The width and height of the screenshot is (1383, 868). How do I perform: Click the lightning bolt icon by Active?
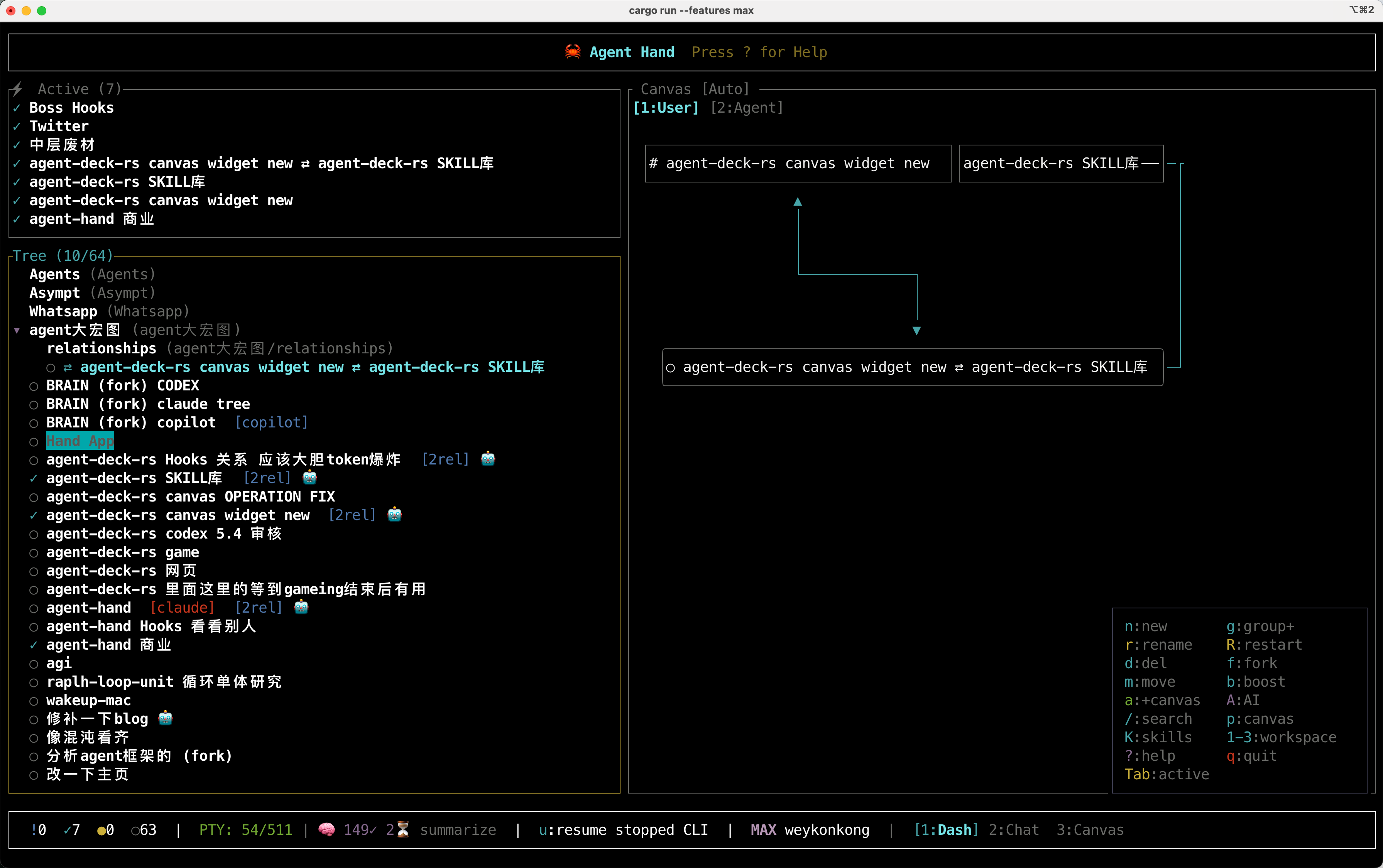tap(17, 88)
